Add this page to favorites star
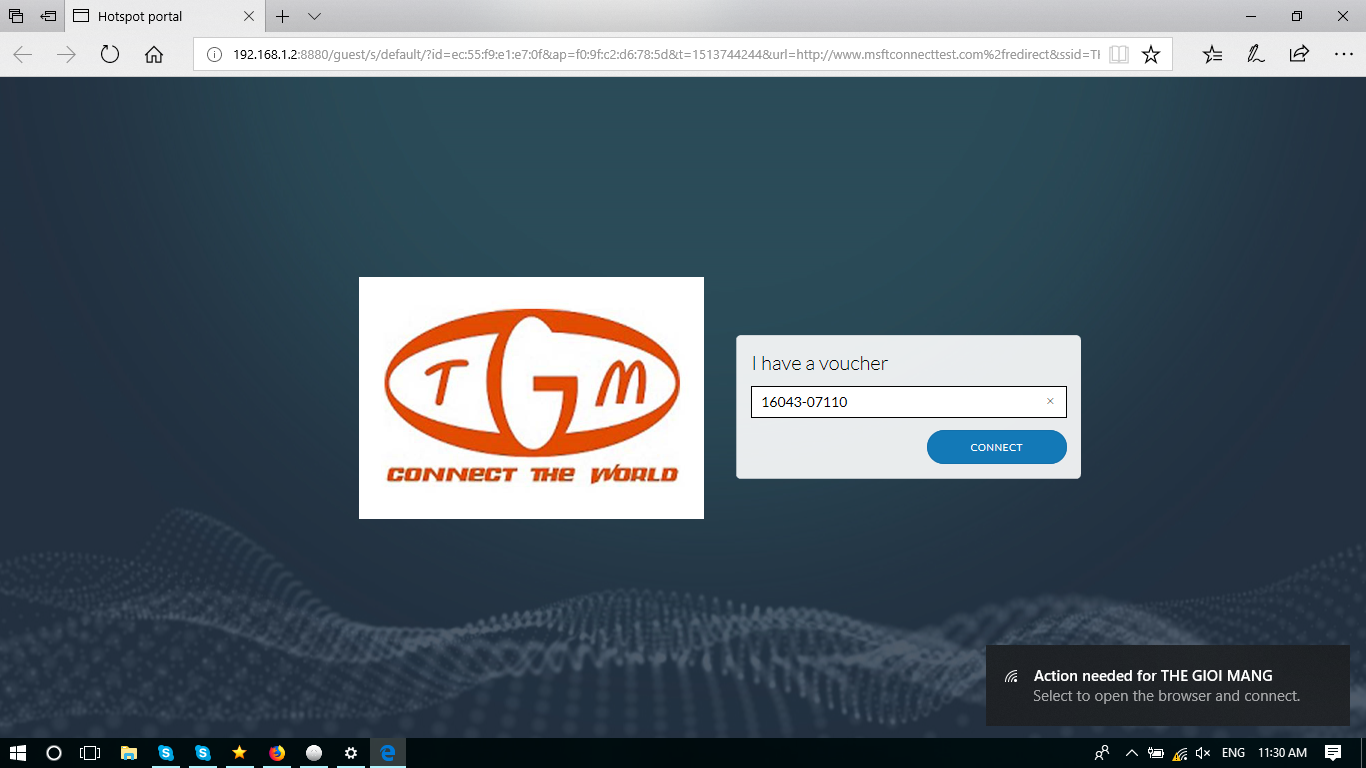The width and height of the screenshot is (1366, 768). [1151, 54]
